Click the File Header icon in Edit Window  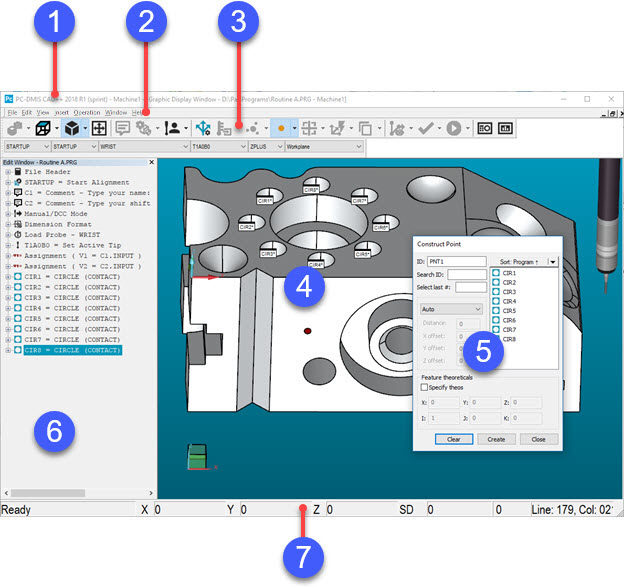[x=17, y=172]
